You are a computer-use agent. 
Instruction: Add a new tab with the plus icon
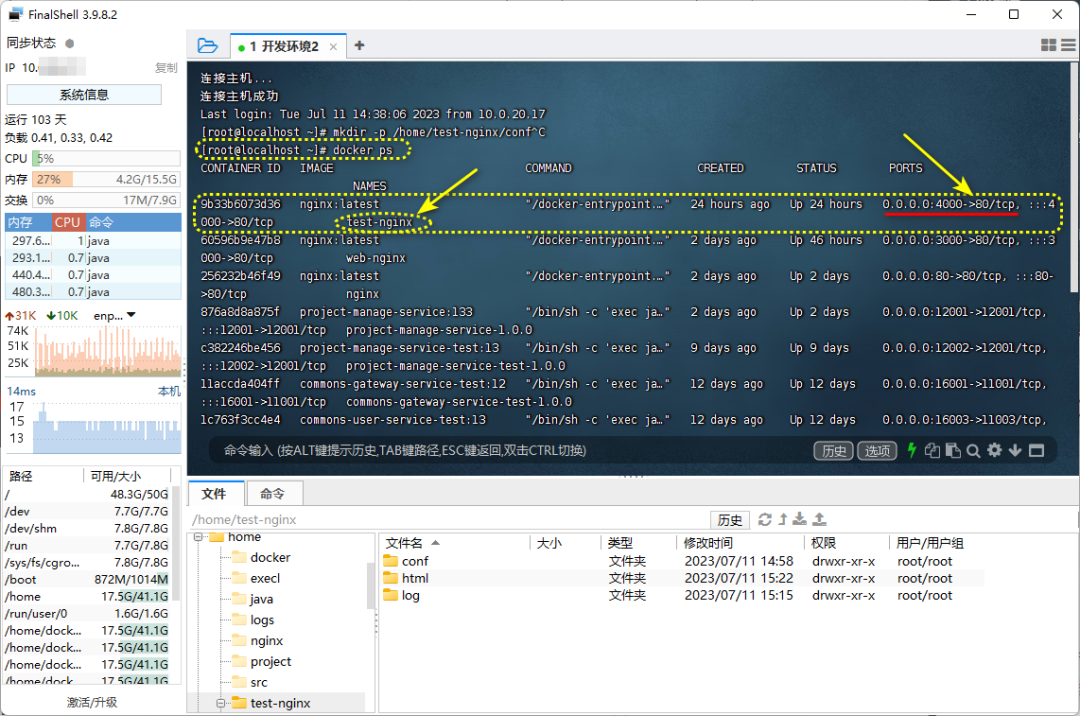pos(359,45)
